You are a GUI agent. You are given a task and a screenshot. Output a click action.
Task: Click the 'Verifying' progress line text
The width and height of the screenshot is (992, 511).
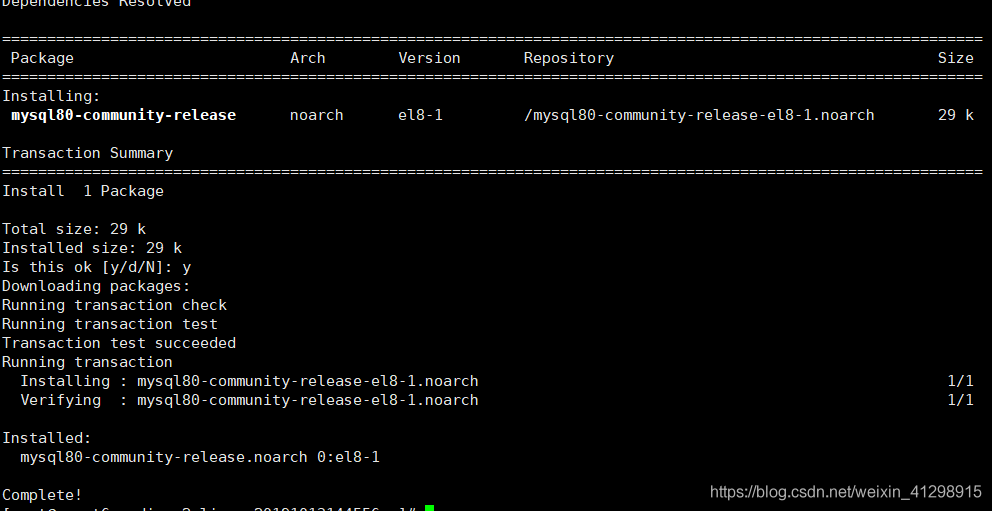[x=249, y=400]
